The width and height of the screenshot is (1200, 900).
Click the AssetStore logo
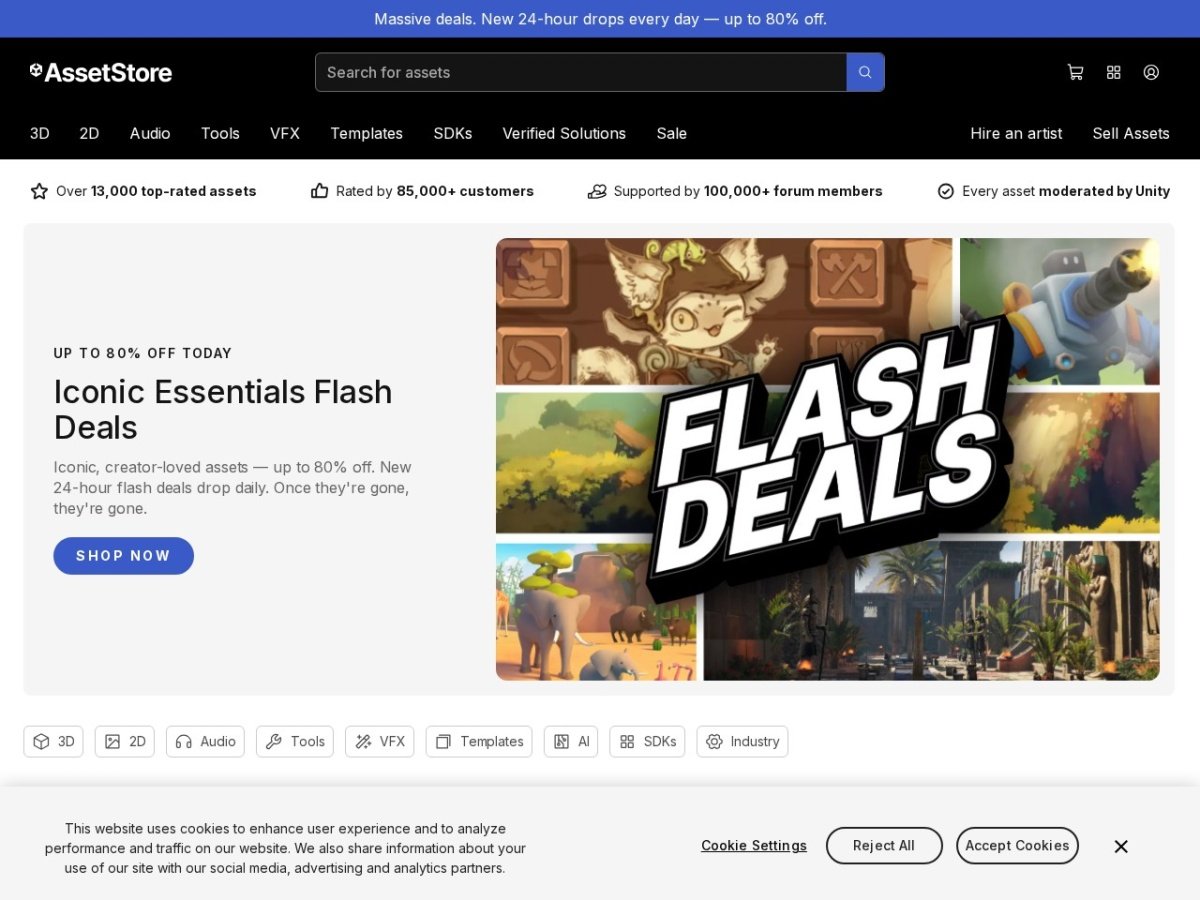[101, 72]
